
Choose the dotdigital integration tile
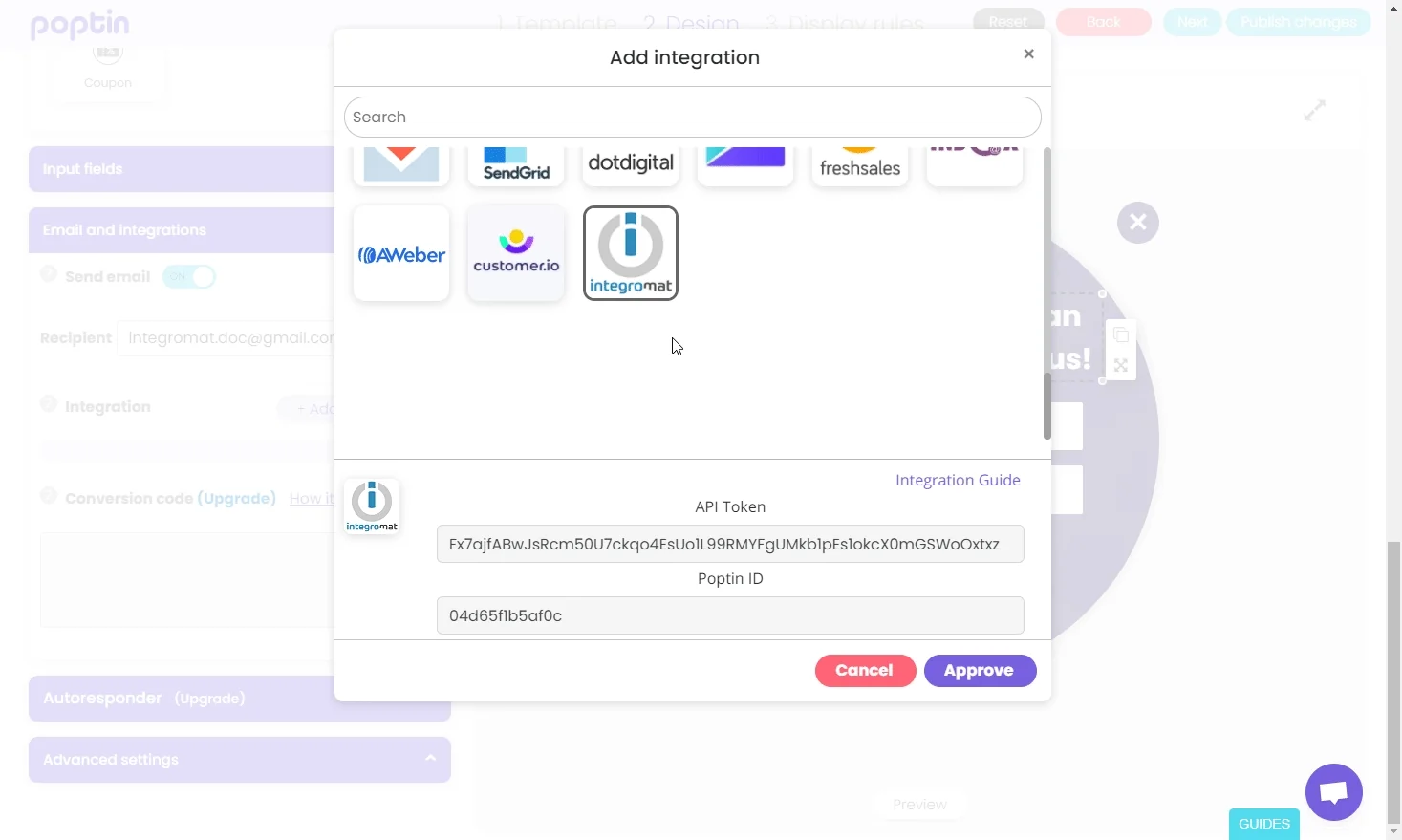[x=631, y=166]
